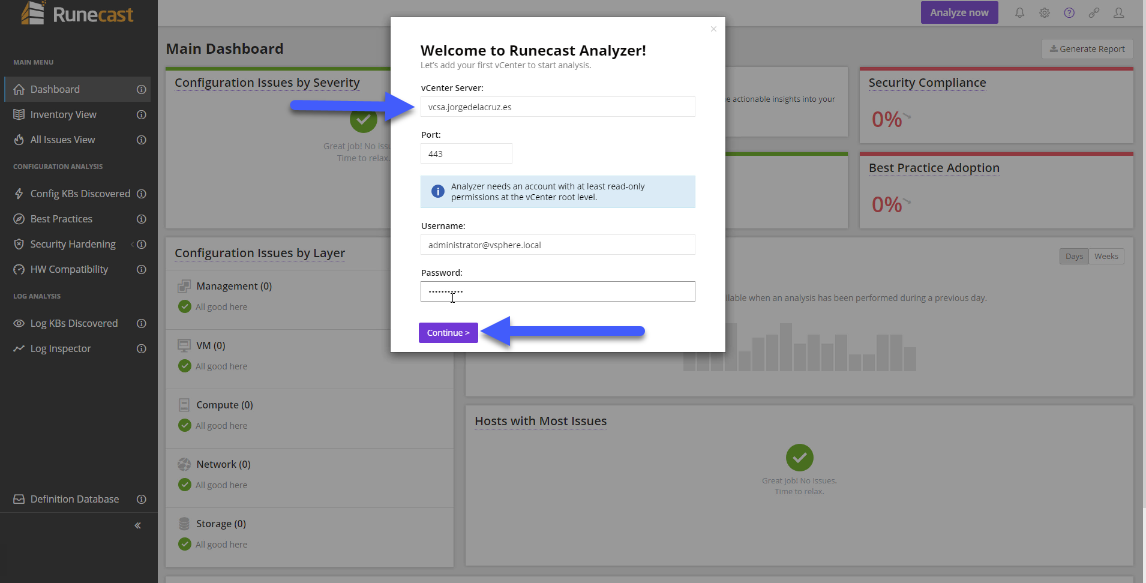This screenshot has width=1146, height=583.
Task: Click info icon next to Log Inspector
Action: pyautogui.click(x=142, y=348)
